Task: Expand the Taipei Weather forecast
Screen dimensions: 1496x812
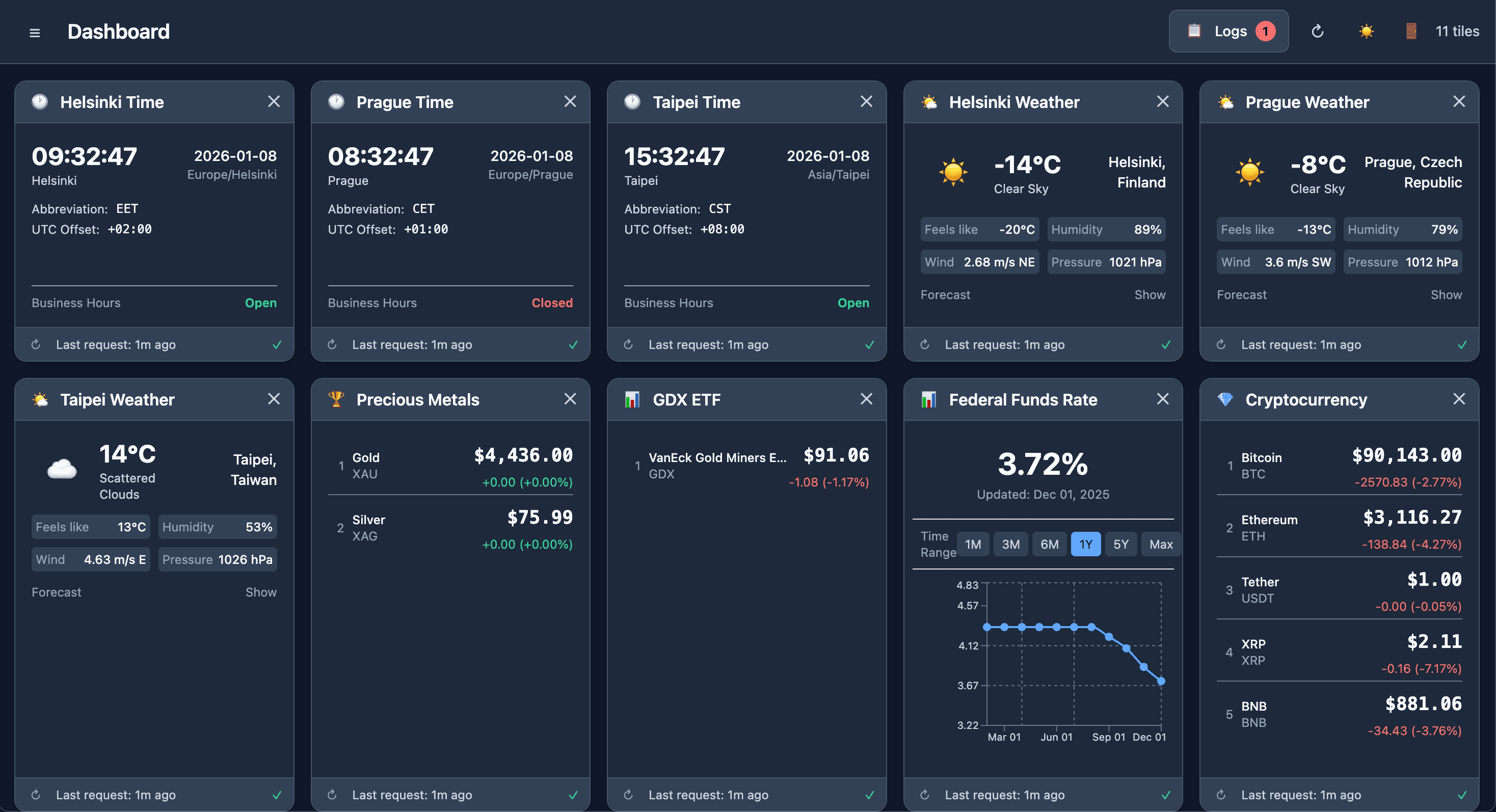Action: [261, 591]
